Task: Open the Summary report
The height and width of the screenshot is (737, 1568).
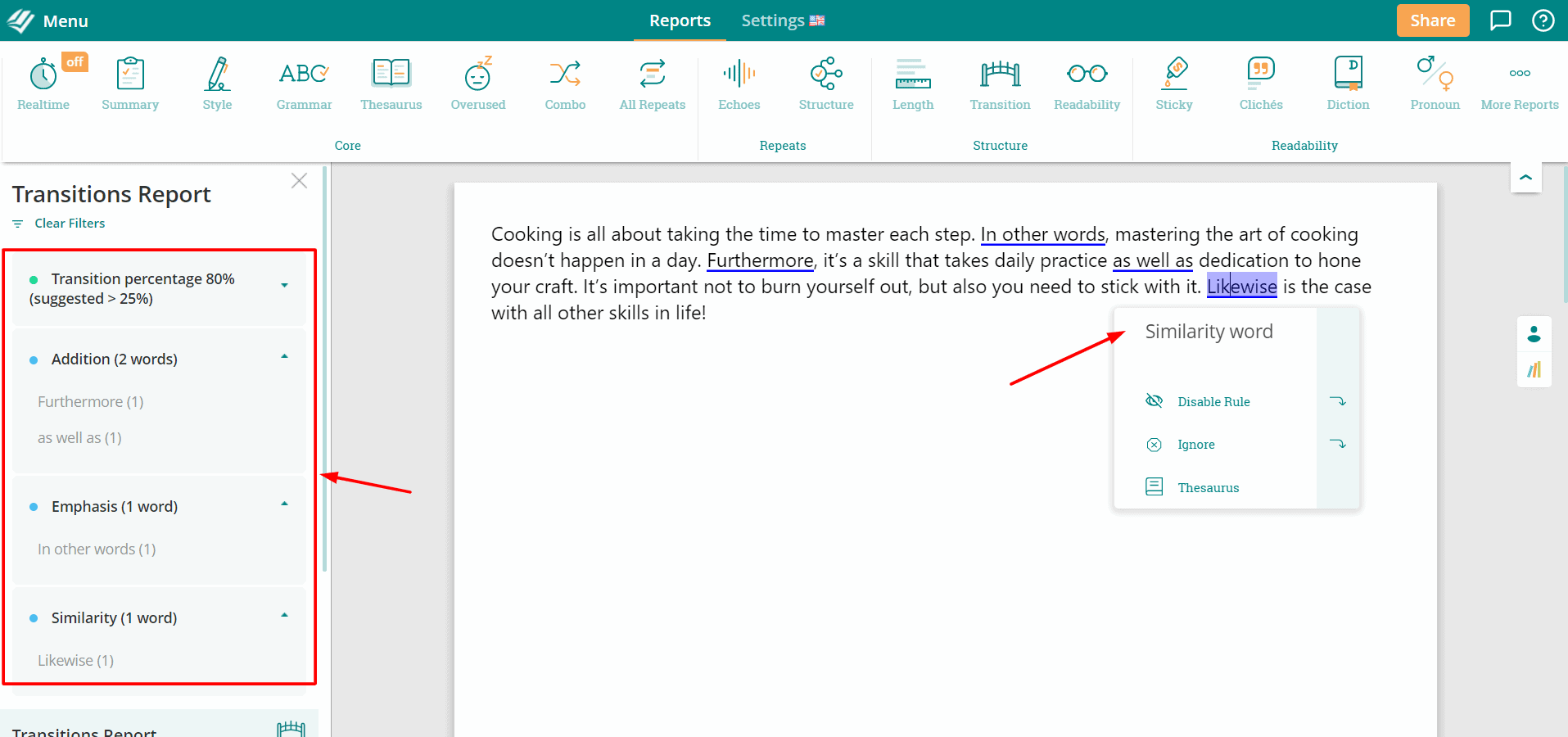Action: tap(130, 84)
